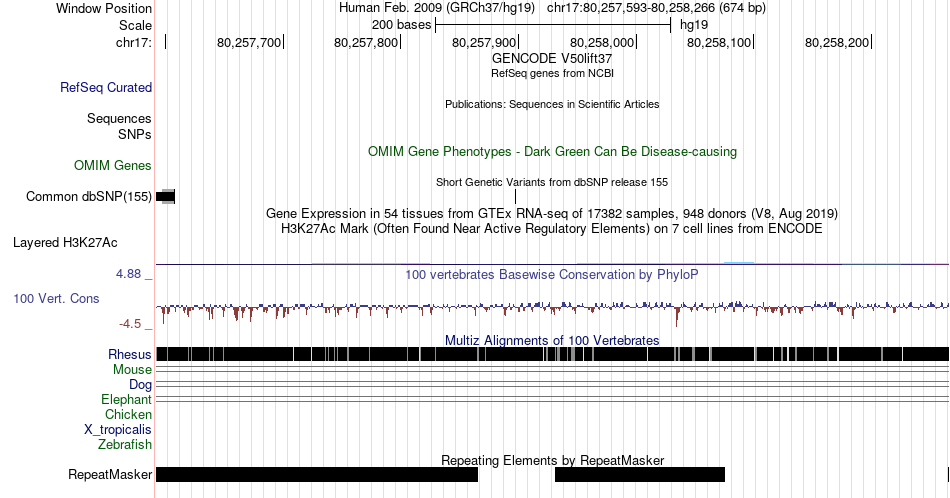Select the first long RepeatMasker block
This screenshot has height=498, width=950.
click(x=317, y=474)
